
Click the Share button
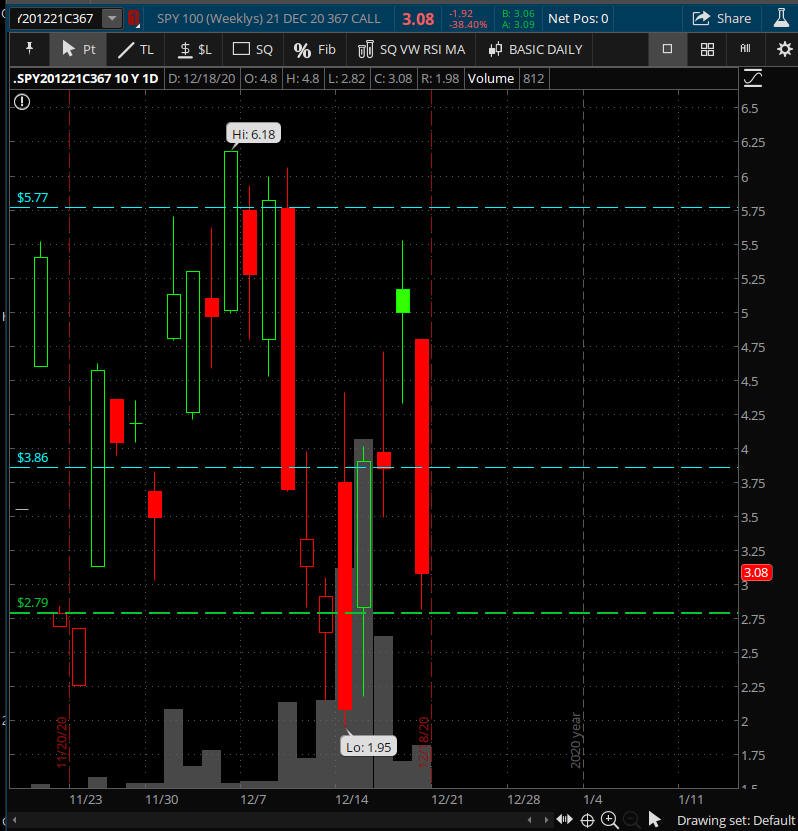click(x=722, y=18)
